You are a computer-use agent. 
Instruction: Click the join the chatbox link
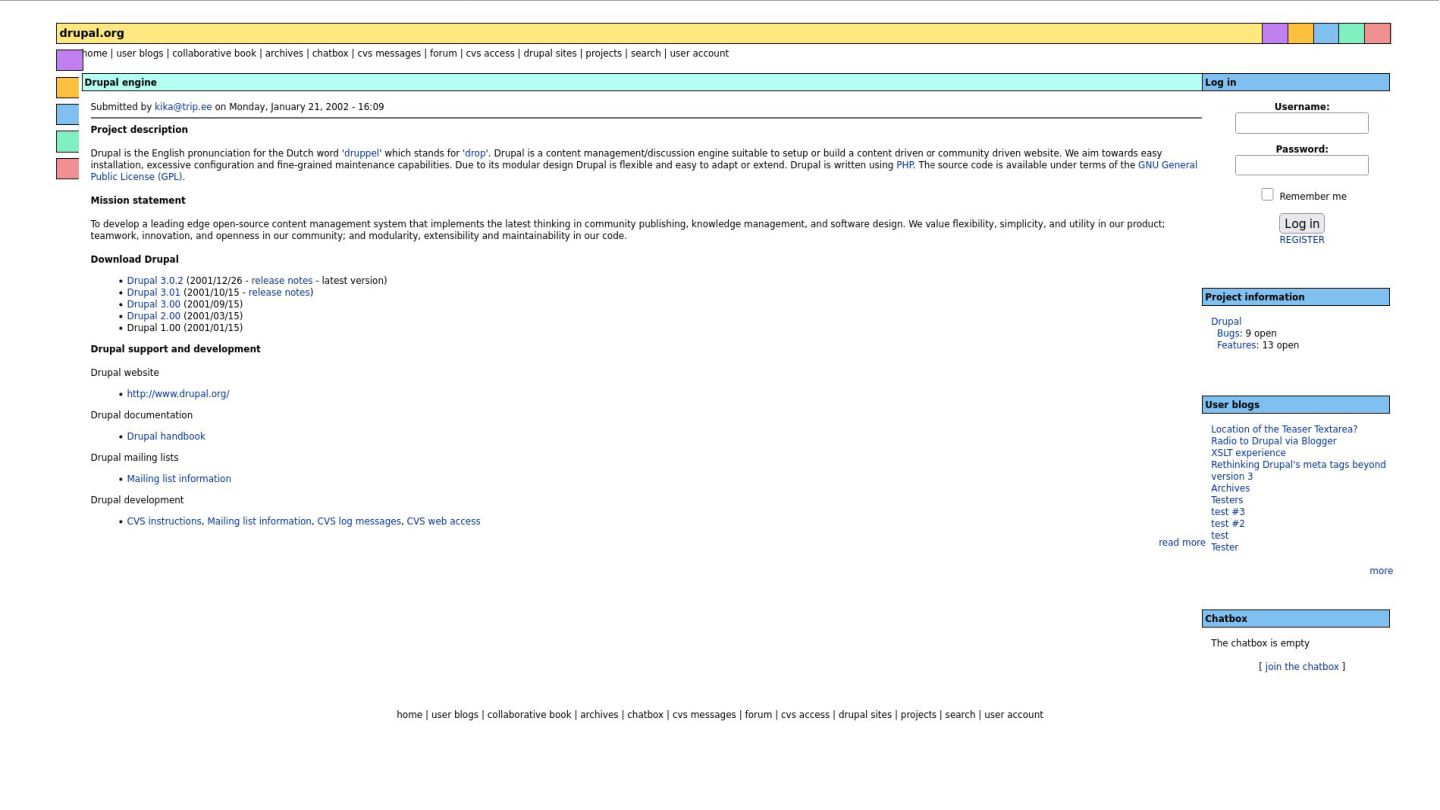[1302, 667]
